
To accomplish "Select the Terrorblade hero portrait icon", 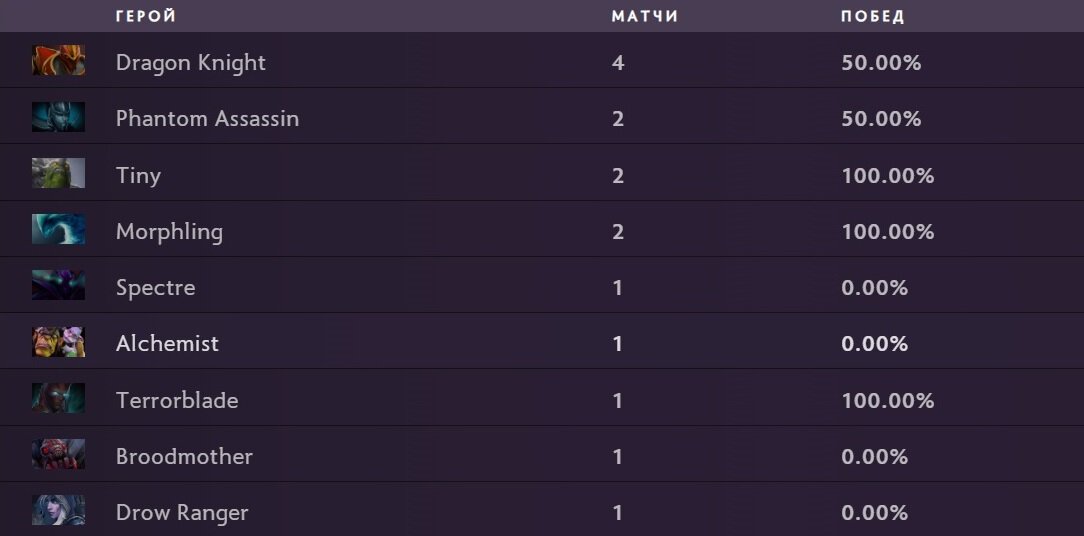I will coord(59,398).
